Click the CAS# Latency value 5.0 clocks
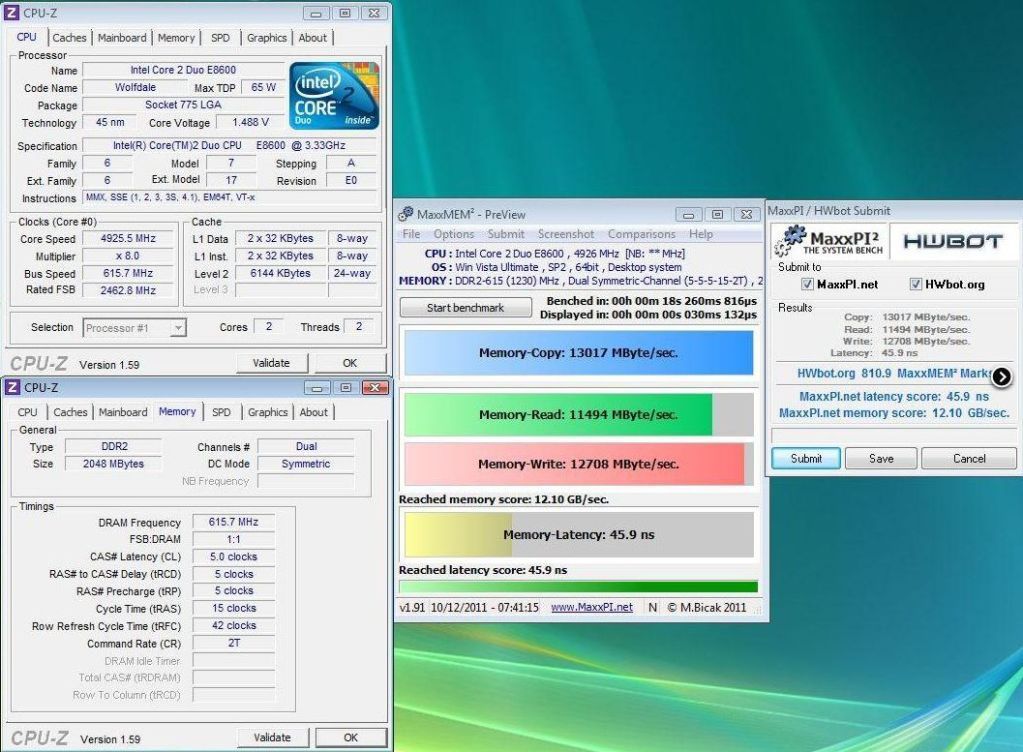 pos(234,556)
